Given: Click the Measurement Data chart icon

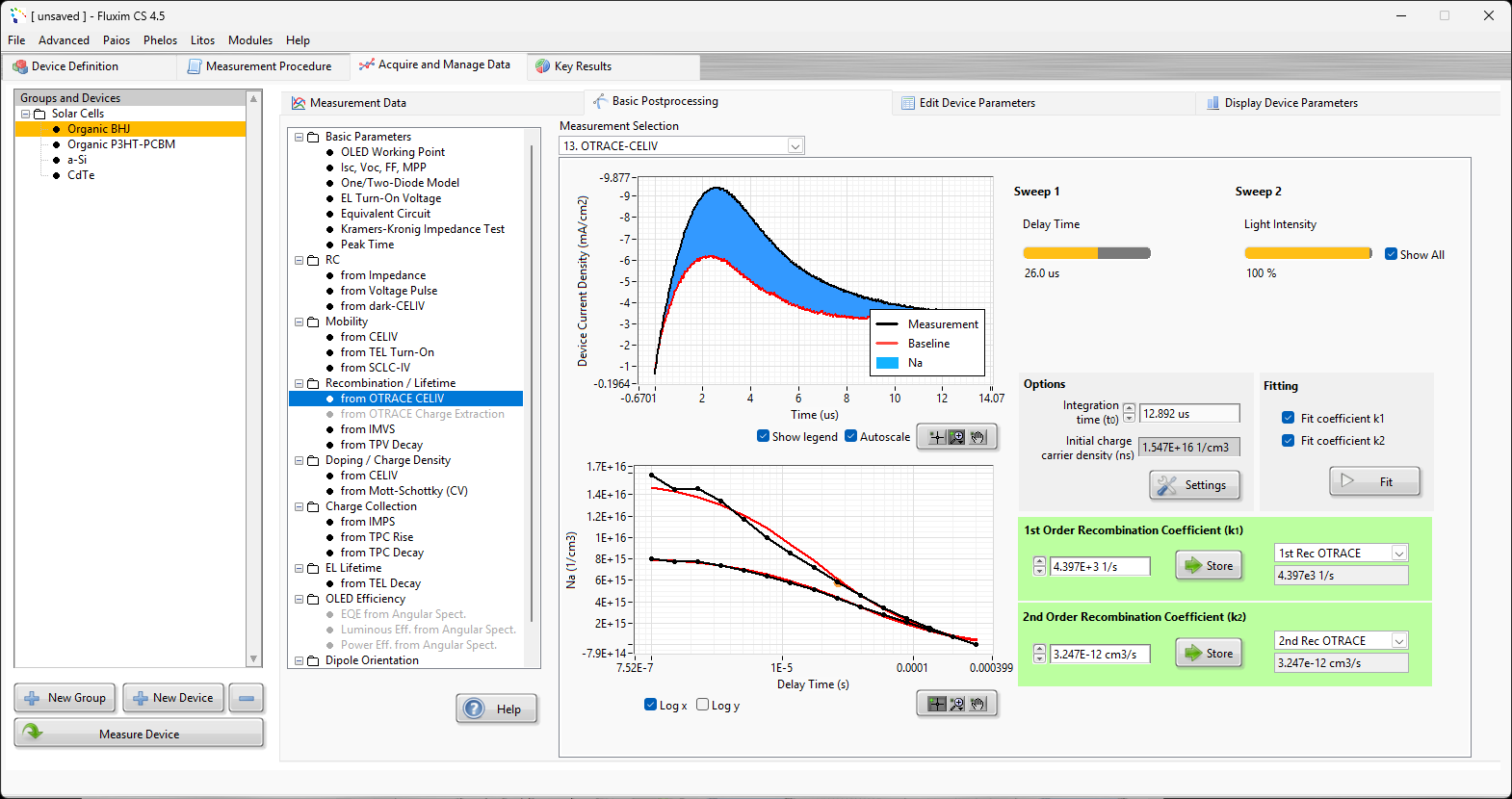Looking at the screenshot, I should click(299, 103).
